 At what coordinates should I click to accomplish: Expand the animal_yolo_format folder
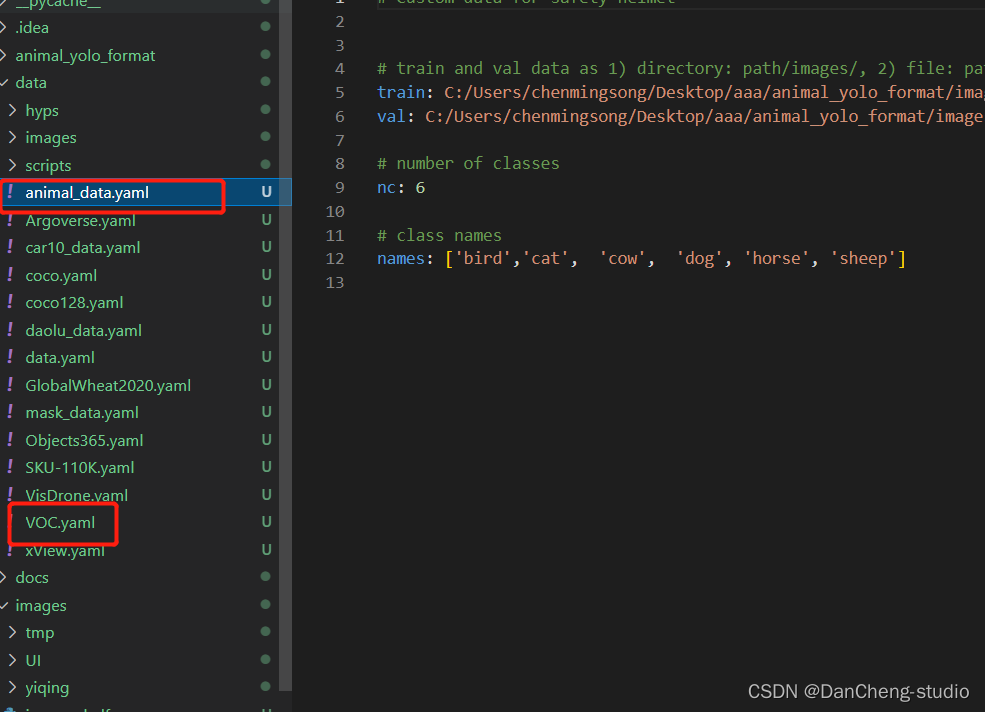(x=4, y=55)
